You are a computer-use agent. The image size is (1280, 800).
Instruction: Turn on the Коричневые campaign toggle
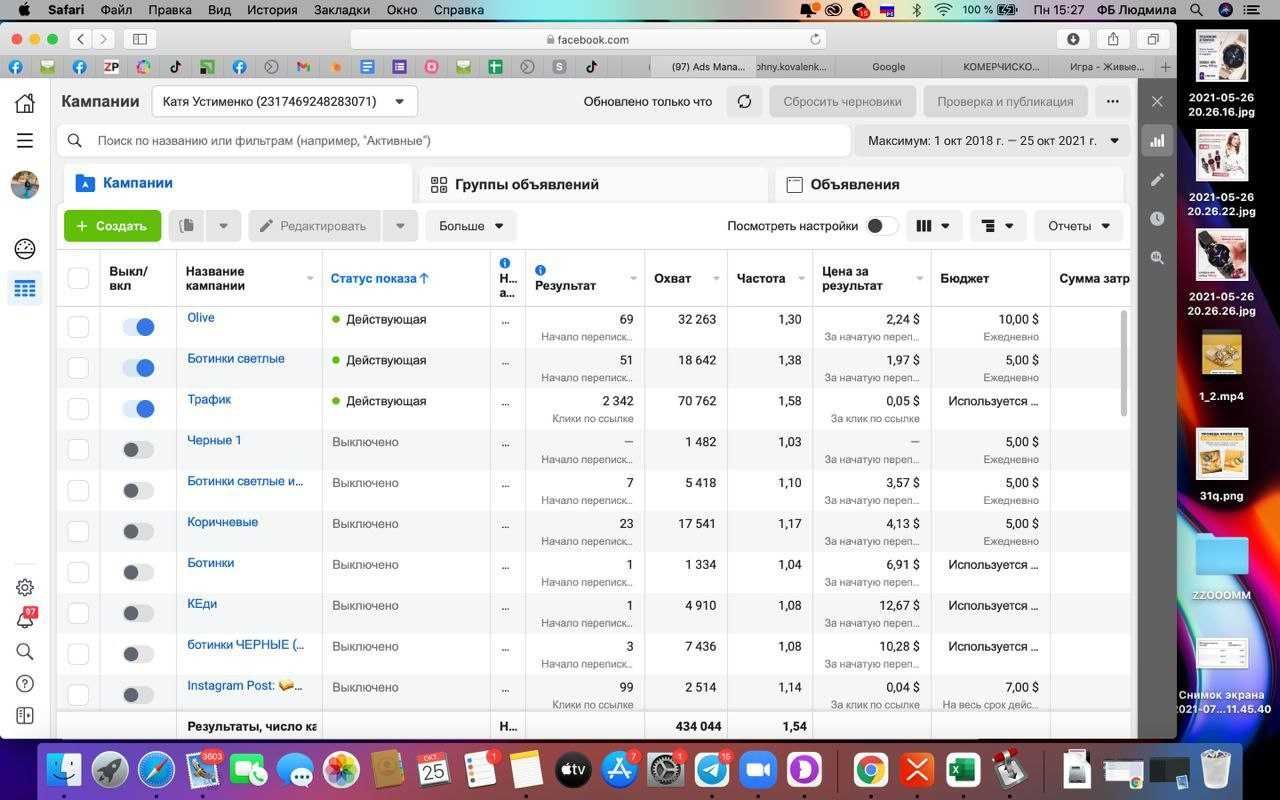click(x=138, y=532)
